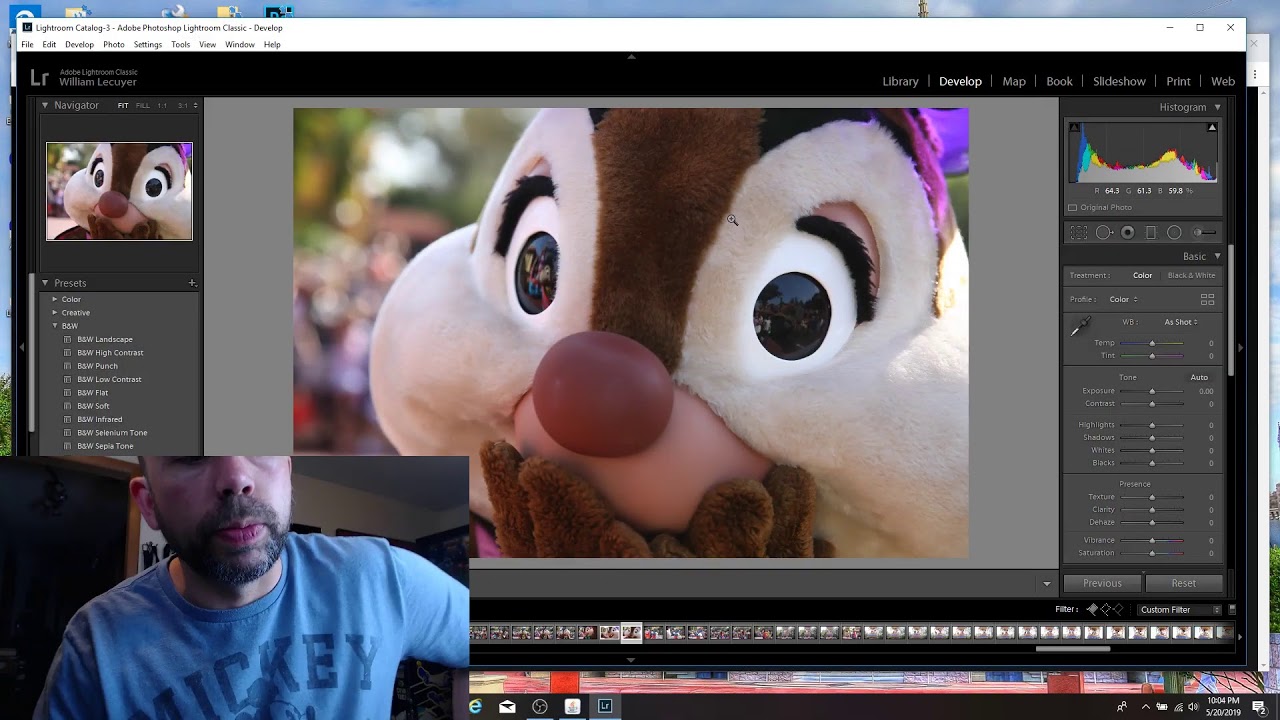Apply the B&W Sepia Tone preset
This screenshot has height=720, width=1280.
click(105, 446)
